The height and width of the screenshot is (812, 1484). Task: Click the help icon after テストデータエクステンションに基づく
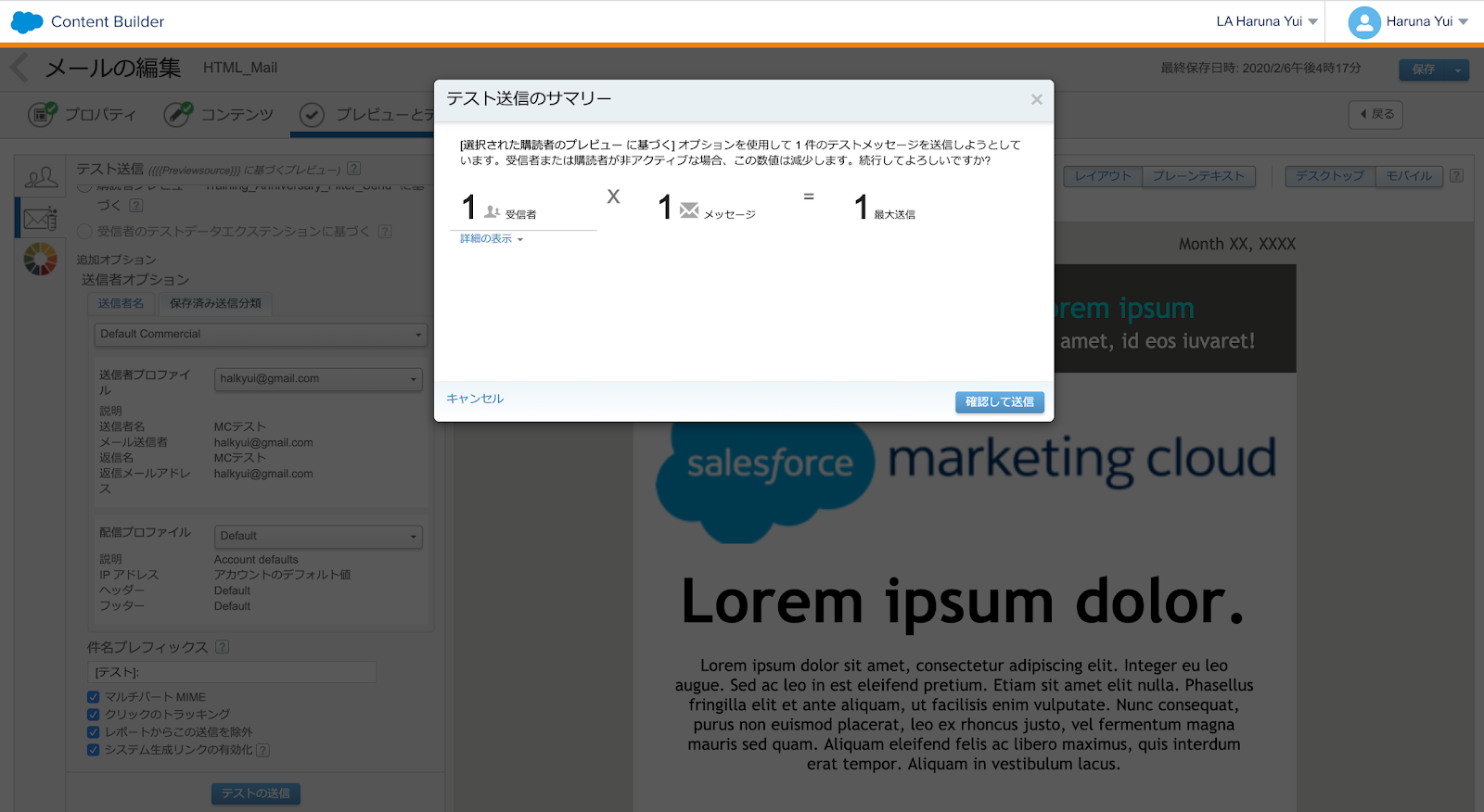[386, 232]
